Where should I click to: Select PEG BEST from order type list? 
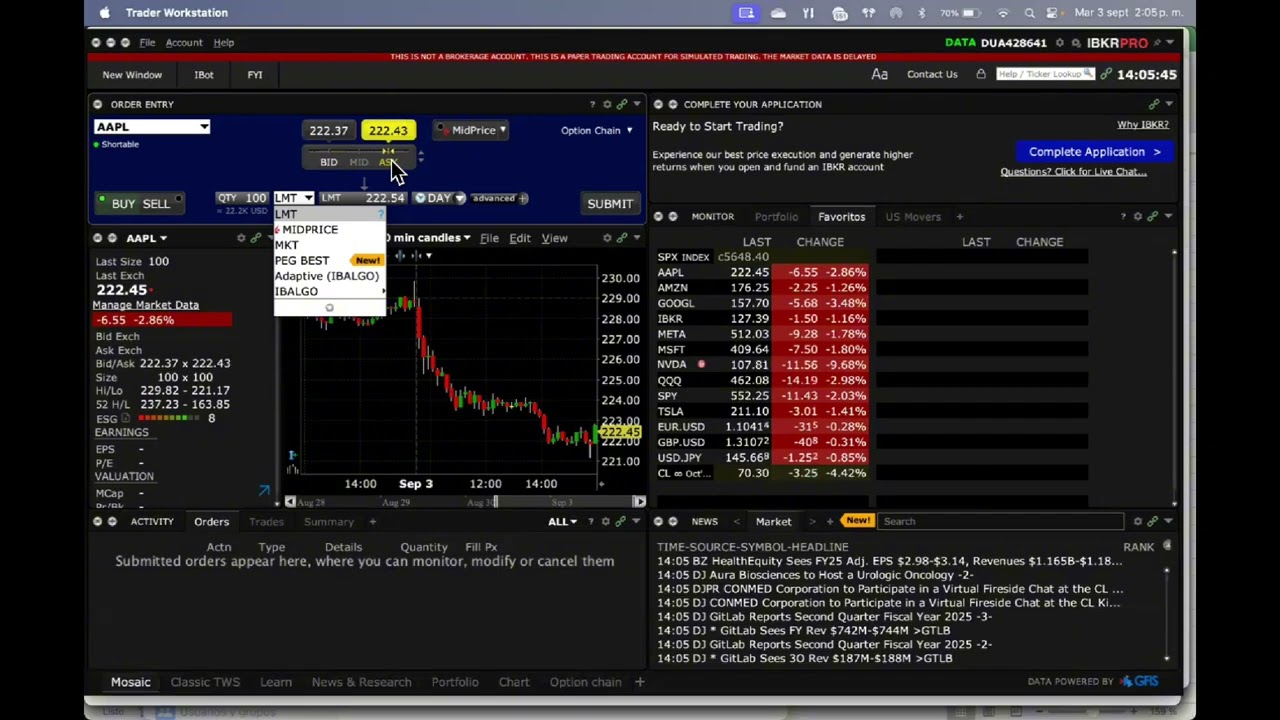pyautogui.click(x=330, y=260)
